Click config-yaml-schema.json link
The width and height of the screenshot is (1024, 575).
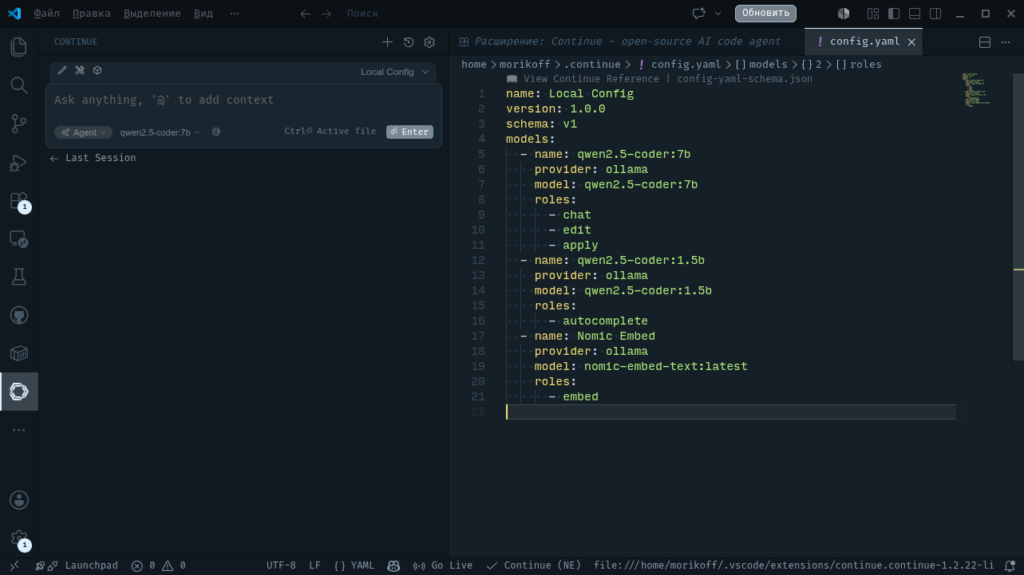point(744,79)
